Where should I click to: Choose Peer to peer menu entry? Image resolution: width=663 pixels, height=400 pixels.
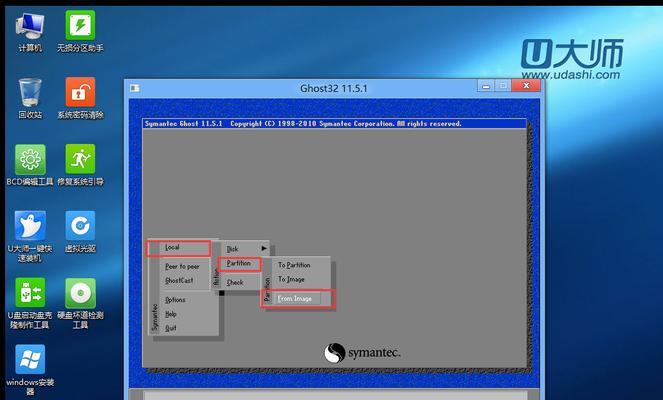[182, 266]
